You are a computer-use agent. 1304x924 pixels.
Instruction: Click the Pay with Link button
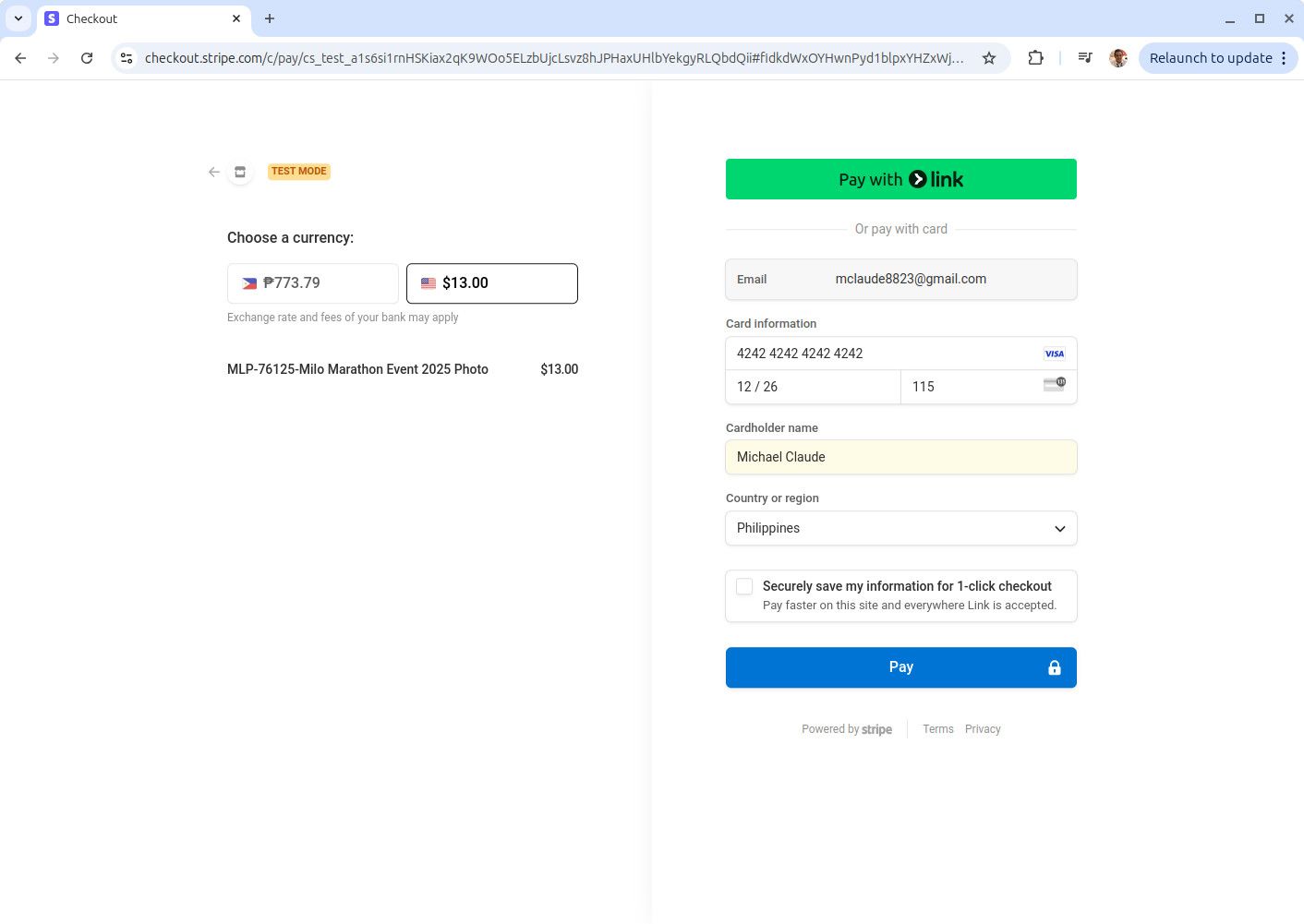(900, 179)
